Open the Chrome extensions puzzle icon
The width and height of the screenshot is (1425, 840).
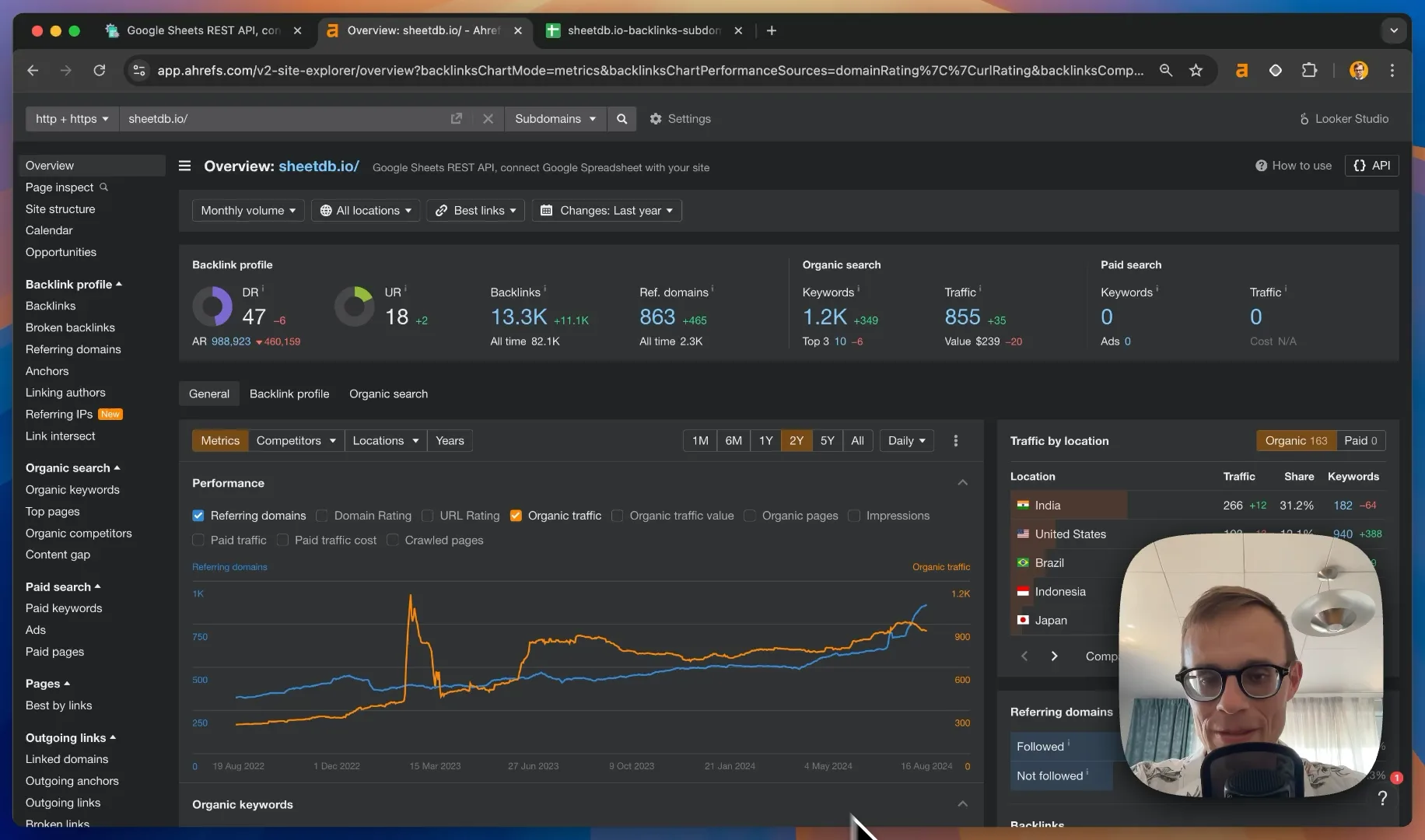1309,71
